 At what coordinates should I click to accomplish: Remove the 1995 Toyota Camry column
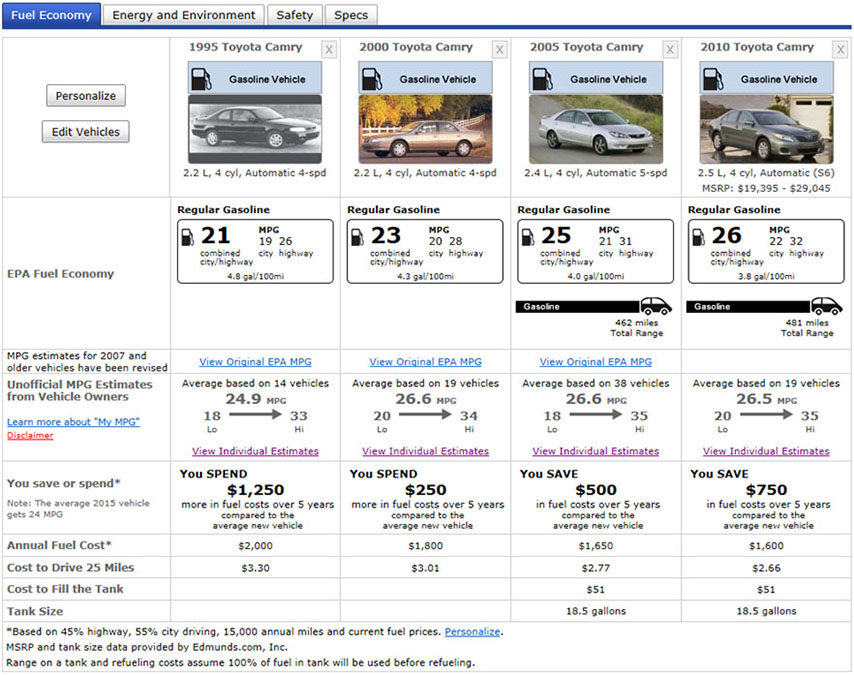click(329, 49)
